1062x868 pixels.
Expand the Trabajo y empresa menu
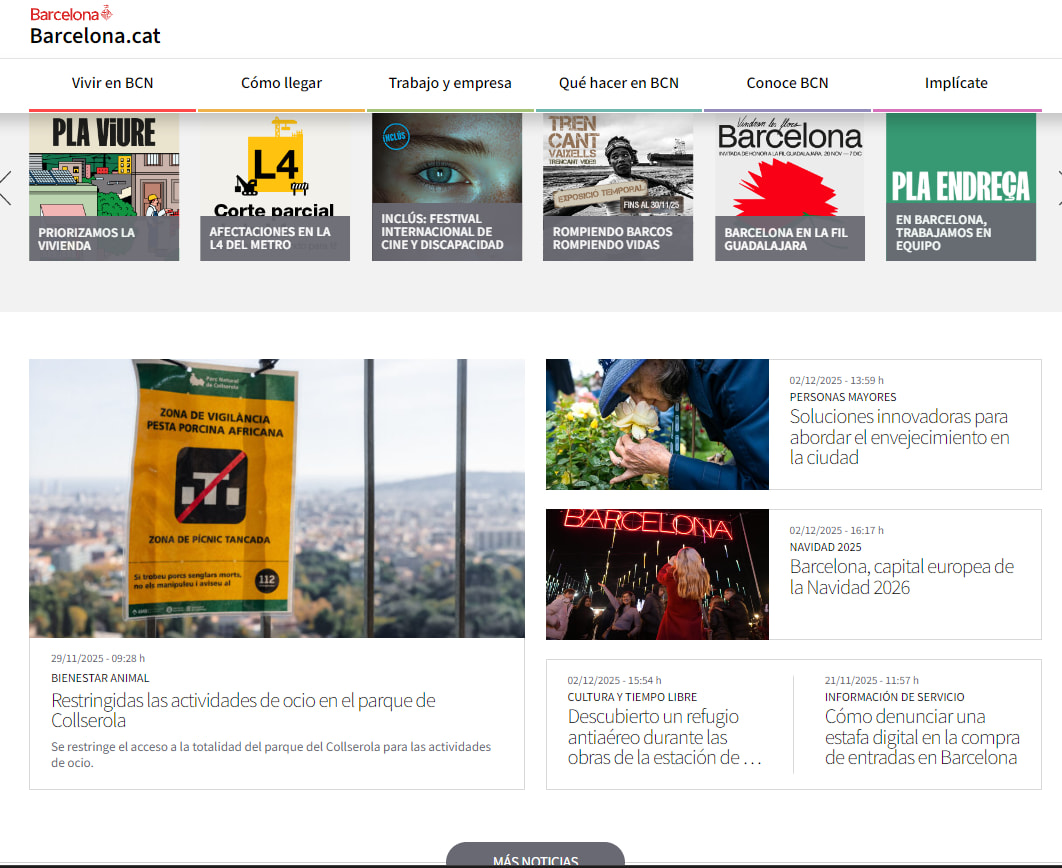[450, 83]
